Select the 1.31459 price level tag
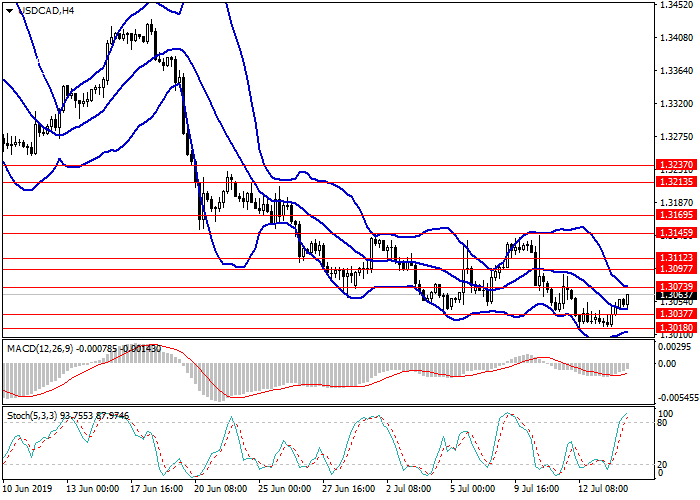700x500 pixels. [x=675, y=233]
